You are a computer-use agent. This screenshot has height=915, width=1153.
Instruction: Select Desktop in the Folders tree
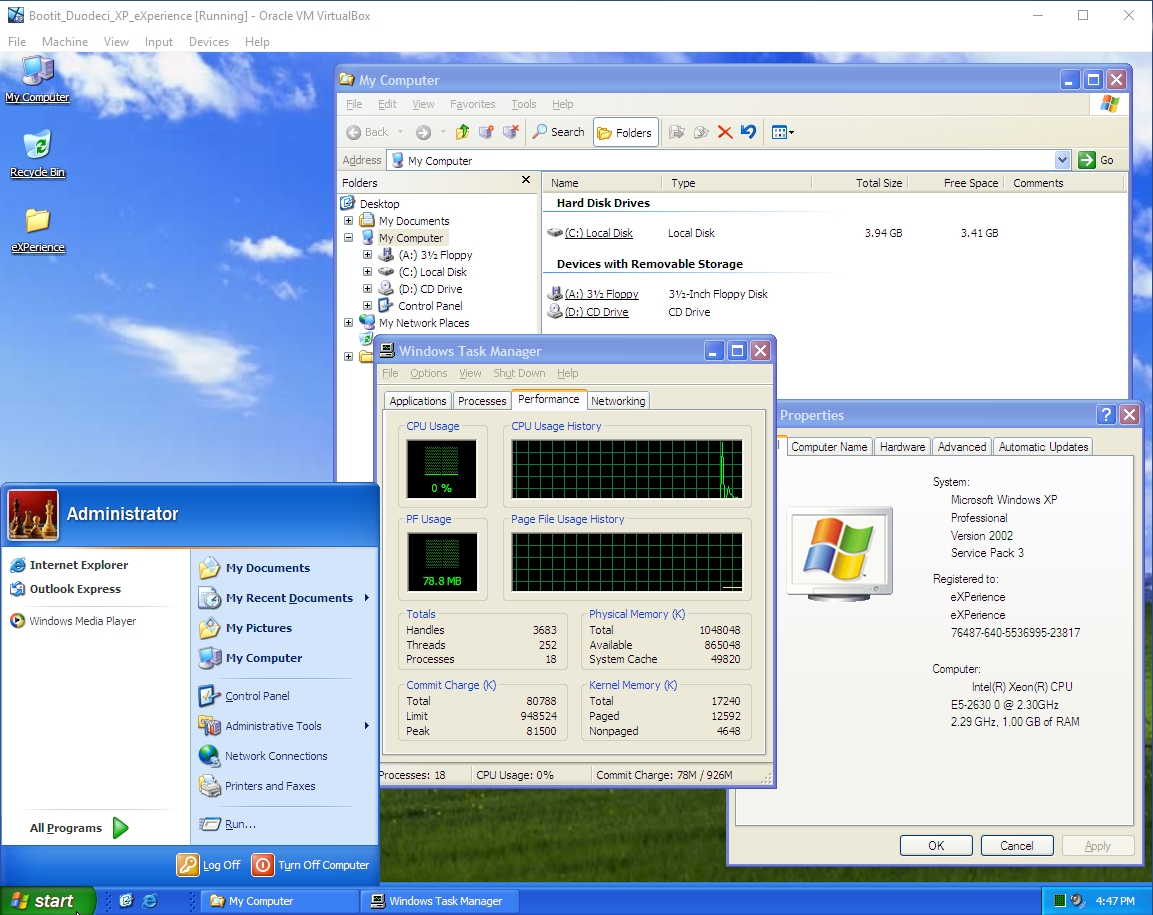(x=379, y=204)
